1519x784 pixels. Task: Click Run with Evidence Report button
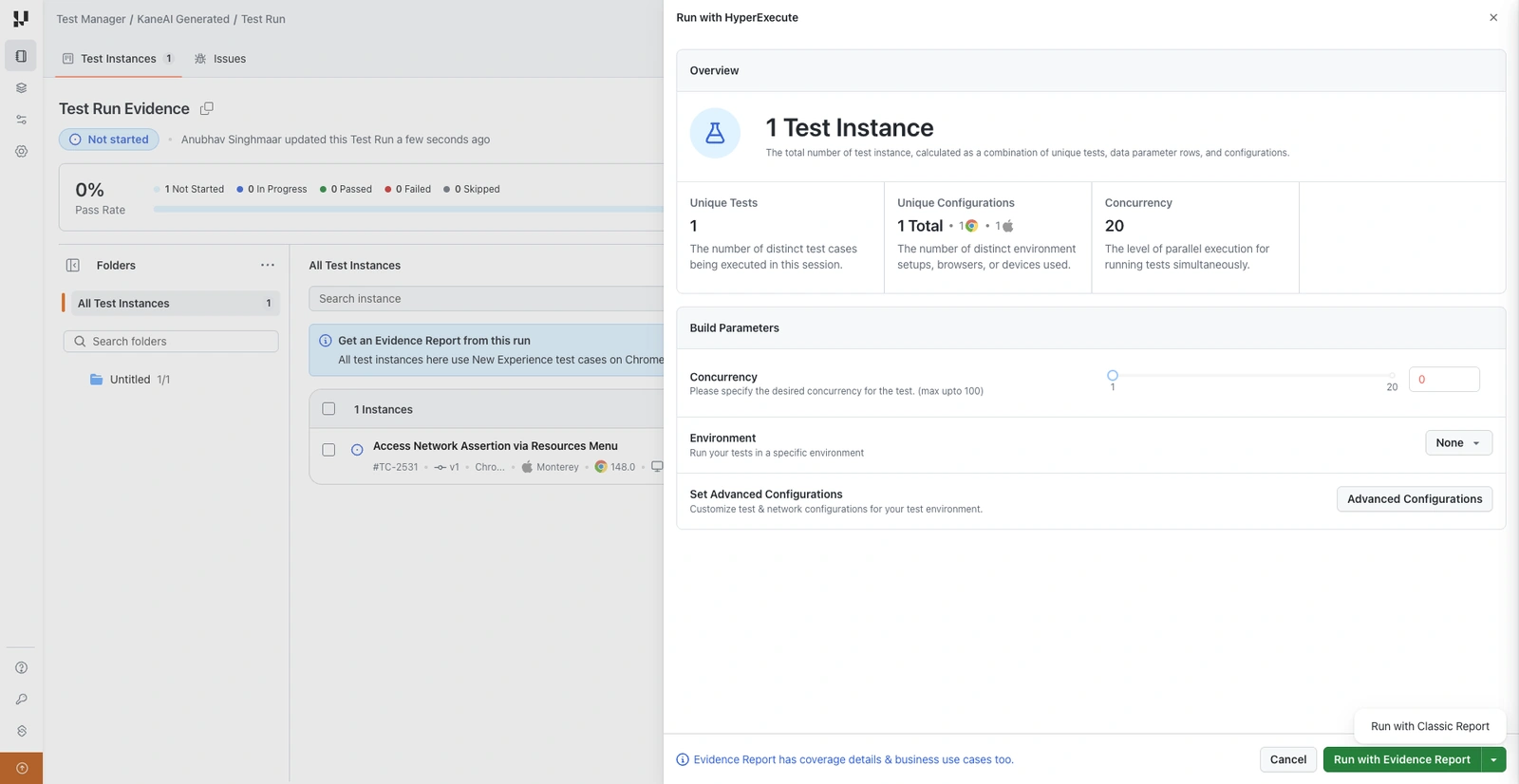pyautogui.click(x=1402, y=759)
